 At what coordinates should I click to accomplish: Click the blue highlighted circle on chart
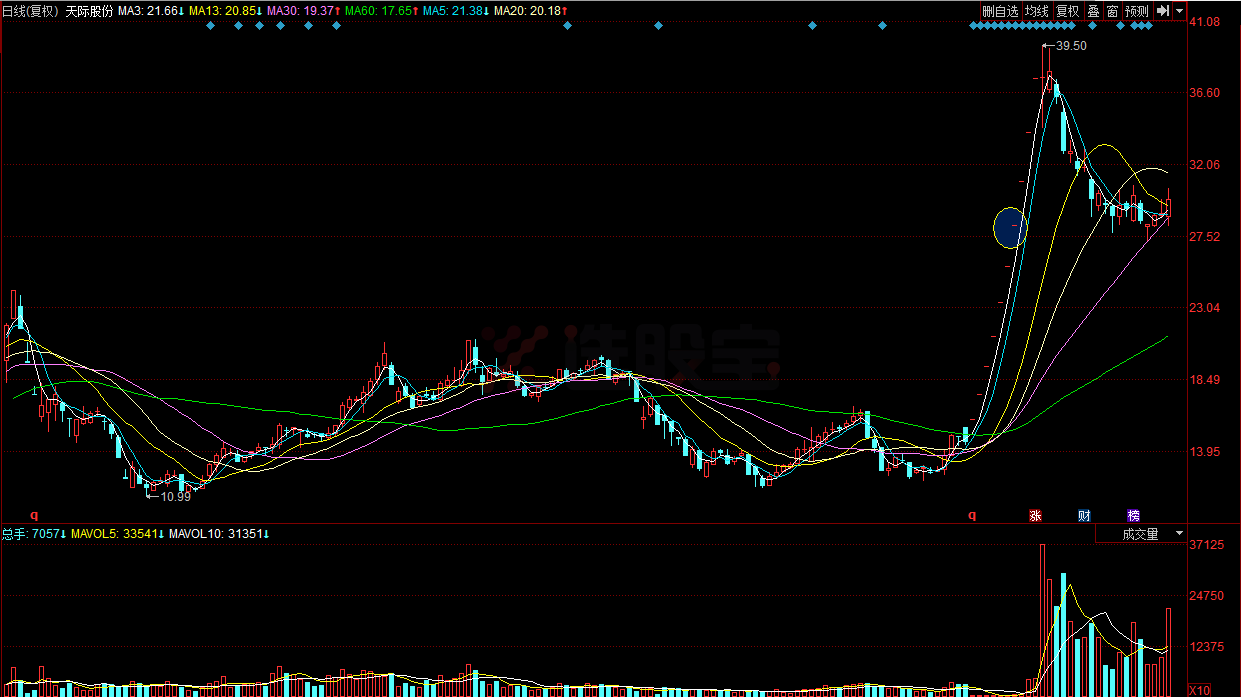click(1010, 228)
